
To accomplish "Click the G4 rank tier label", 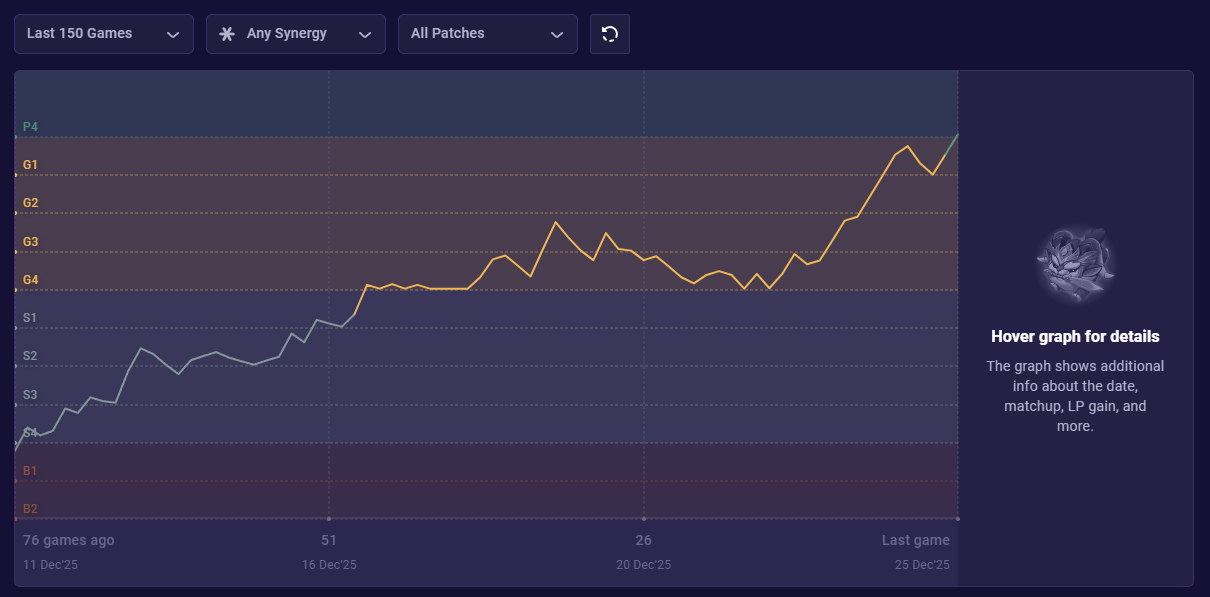I will coord(30,280).
